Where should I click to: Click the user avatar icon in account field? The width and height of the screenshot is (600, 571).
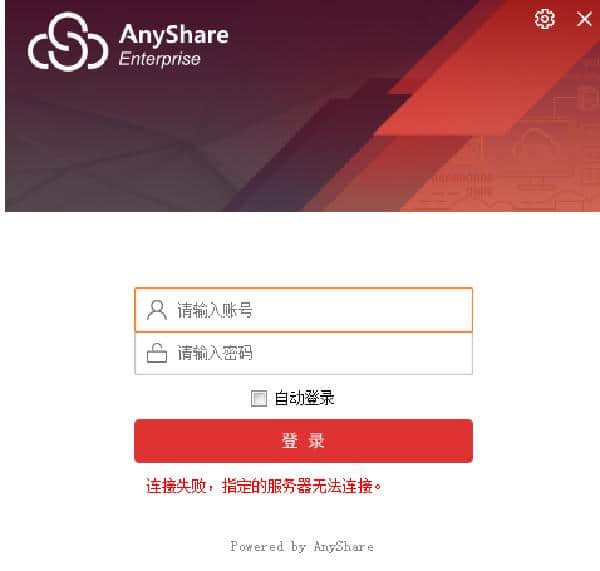pos(157,310)
